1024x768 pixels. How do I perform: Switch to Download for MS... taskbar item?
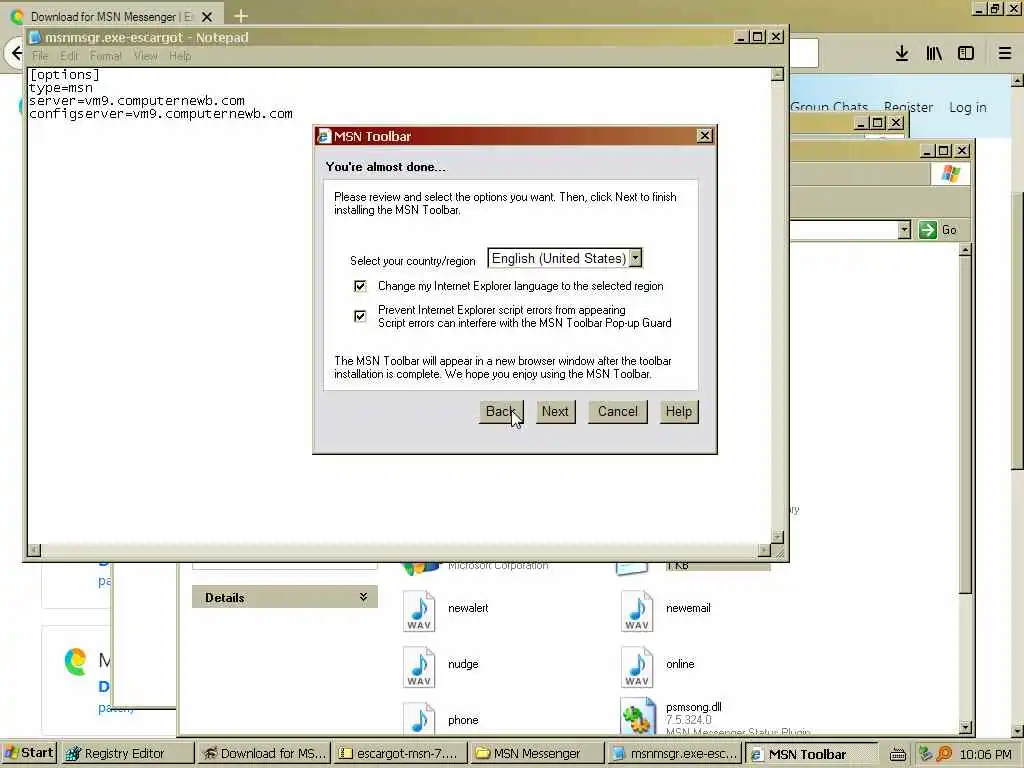(x=263, y=754)
